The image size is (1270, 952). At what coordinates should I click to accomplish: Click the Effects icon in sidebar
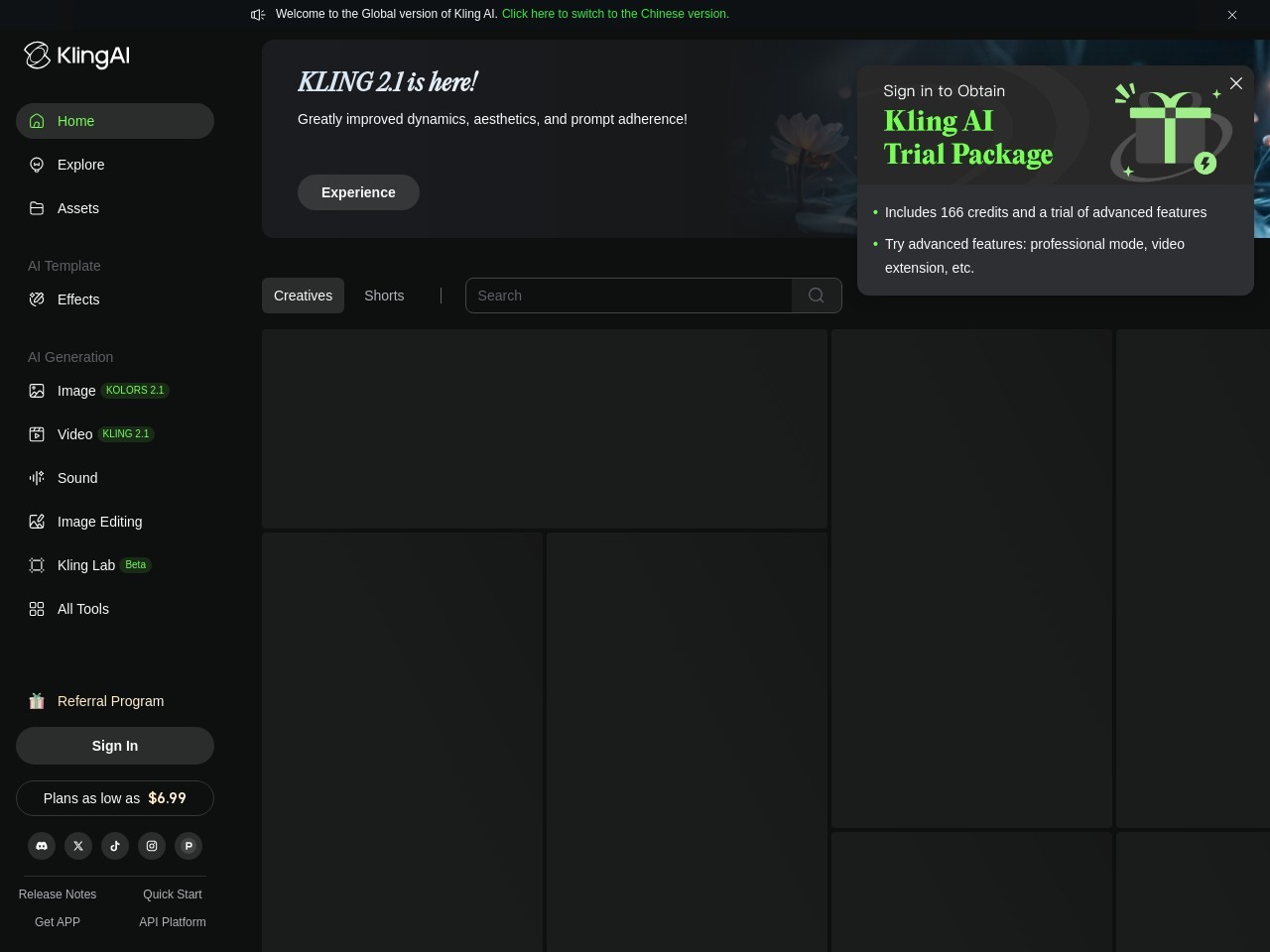coord(37,299)
